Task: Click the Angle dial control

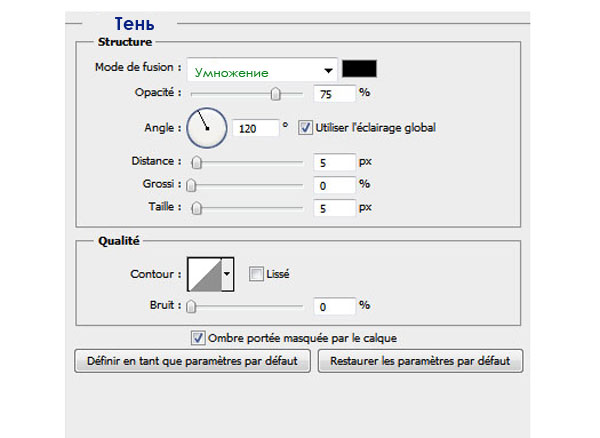Action: [207, 128]
